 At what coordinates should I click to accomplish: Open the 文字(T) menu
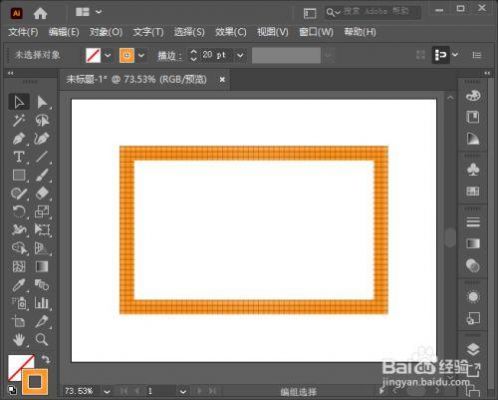pos(148,32)
